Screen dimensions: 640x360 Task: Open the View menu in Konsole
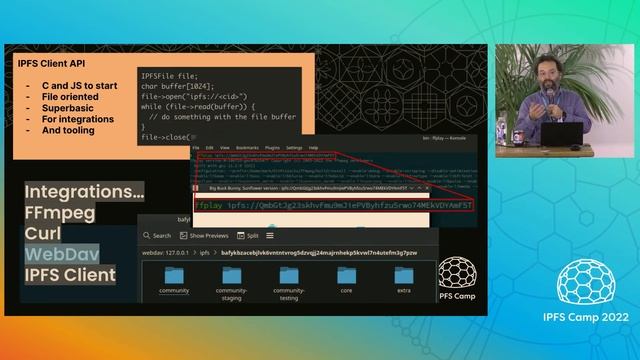point(224,148)
